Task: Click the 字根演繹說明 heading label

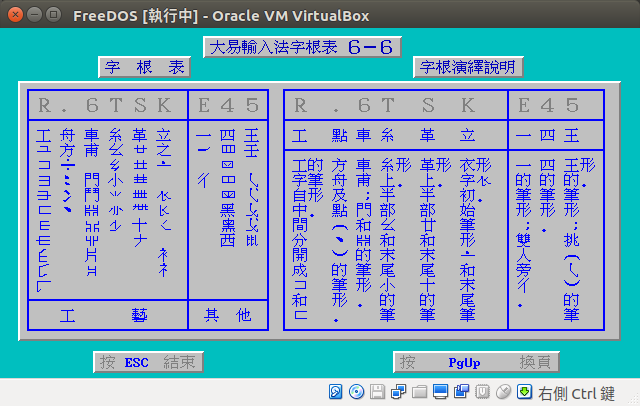Action: pyautogui.click(x=467, y=67)
